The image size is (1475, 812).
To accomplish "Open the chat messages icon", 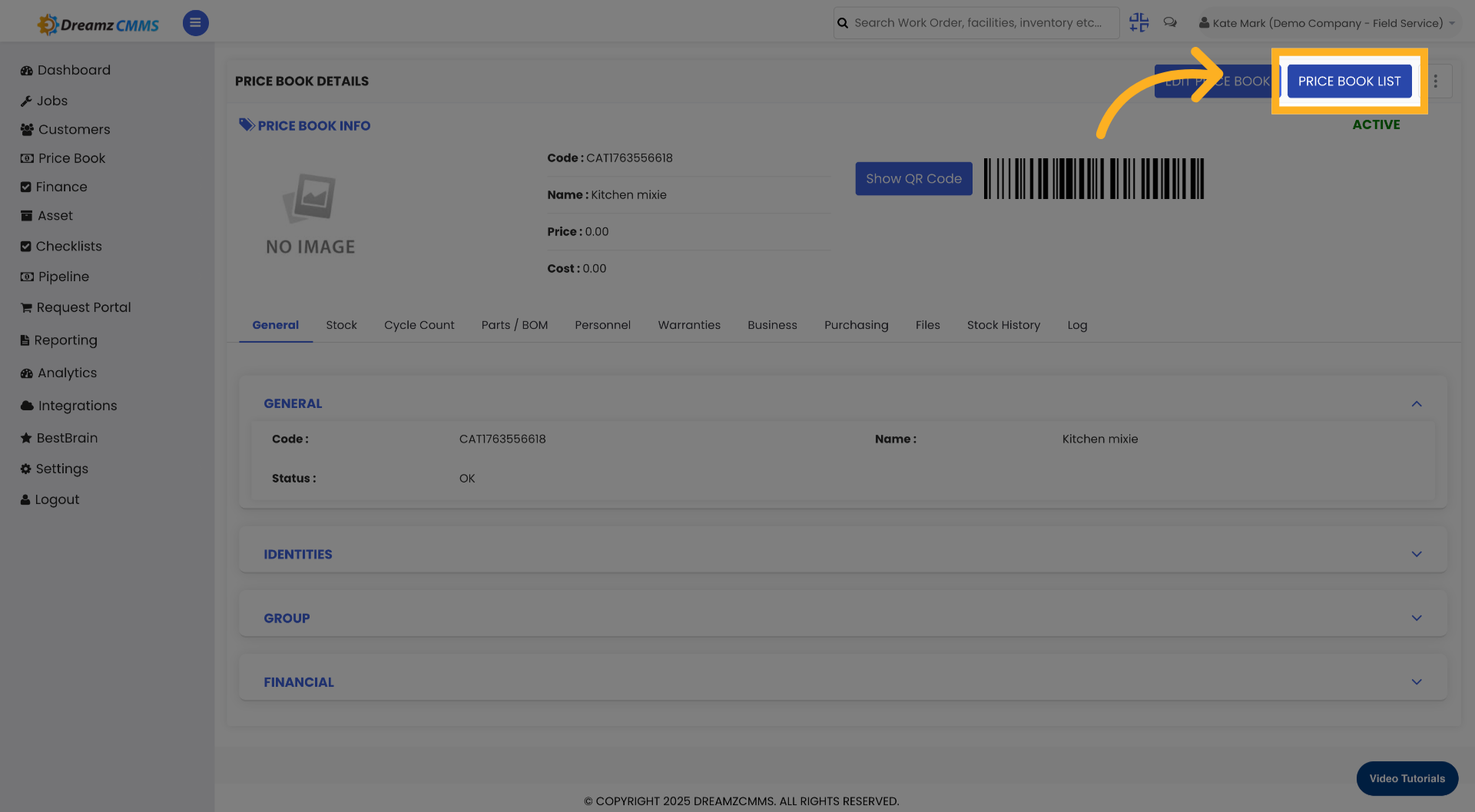I will coord(1170,22).
